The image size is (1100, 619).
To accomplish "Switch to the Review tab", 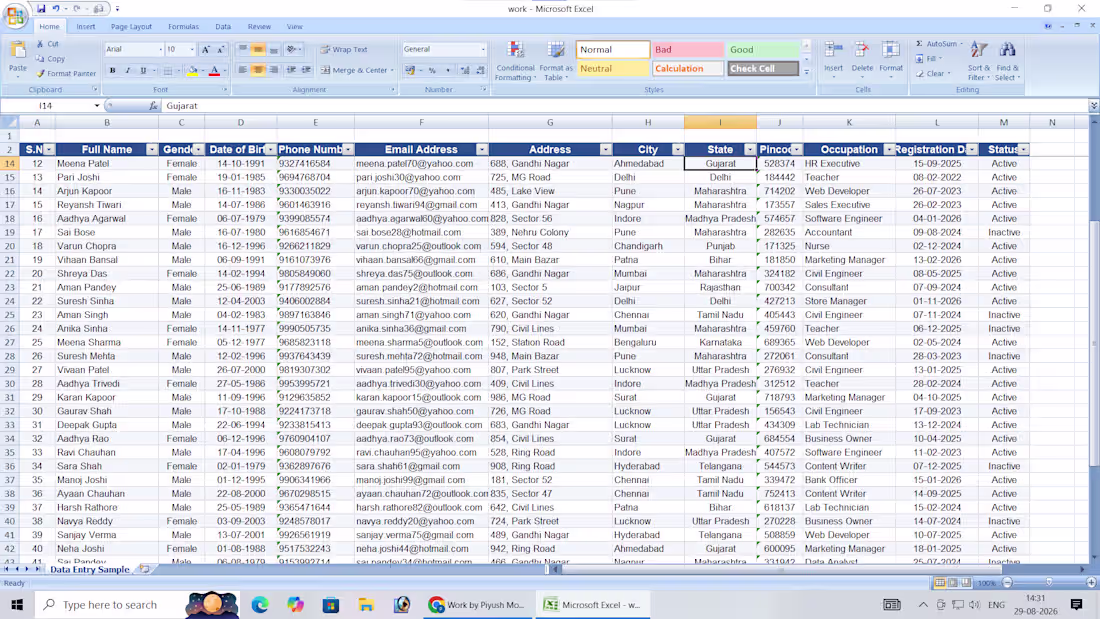I will (x=259, y=27).
